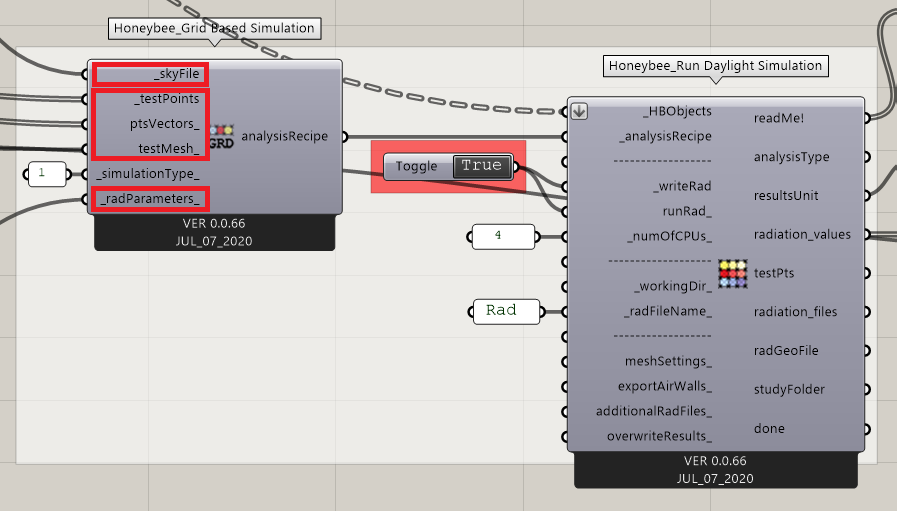Click the GRD icon on Grid Based Simulation
The height and width of the screenshot is (511, 897).
(221, 137)
